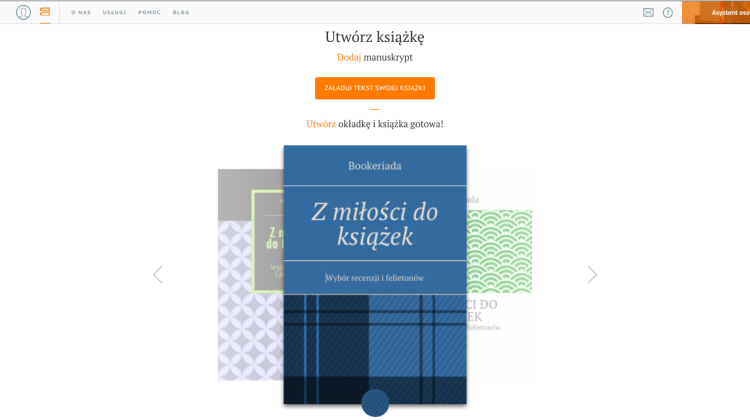Open the mail envelope icon

(648, 12)
